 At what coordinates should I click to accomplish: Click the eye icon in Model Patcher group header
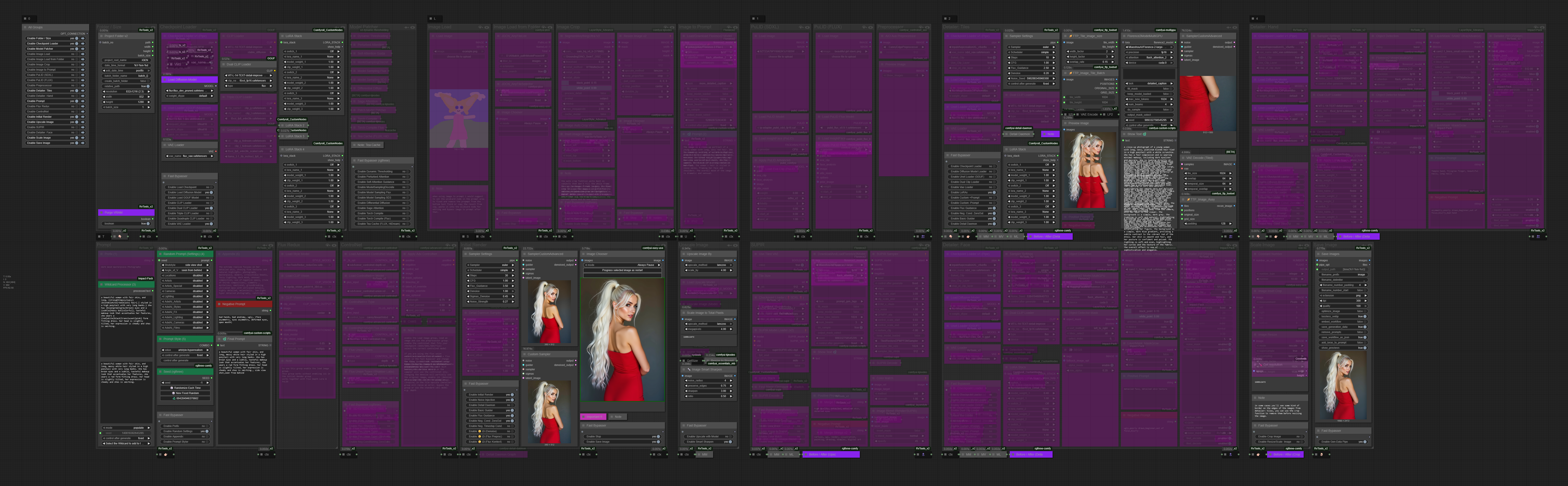pyautogui.click(x=413, y=27)
